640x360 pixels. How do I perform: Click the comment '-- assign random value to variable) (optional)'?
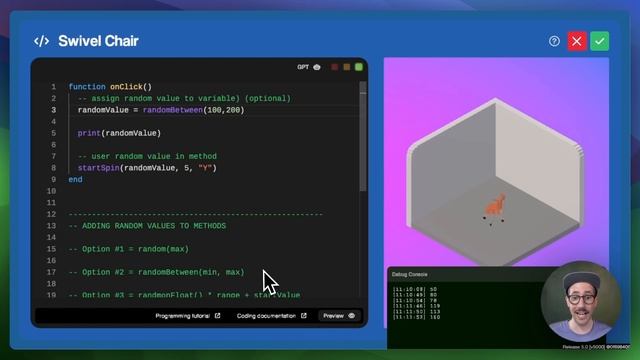coord(184,98)
